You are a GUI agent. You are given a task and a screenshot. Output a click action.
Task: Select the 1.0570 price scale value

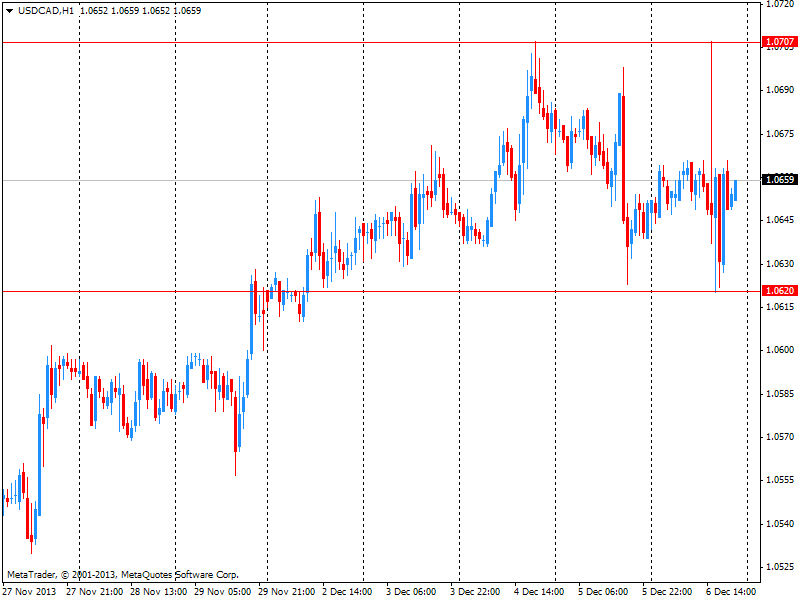780,437
